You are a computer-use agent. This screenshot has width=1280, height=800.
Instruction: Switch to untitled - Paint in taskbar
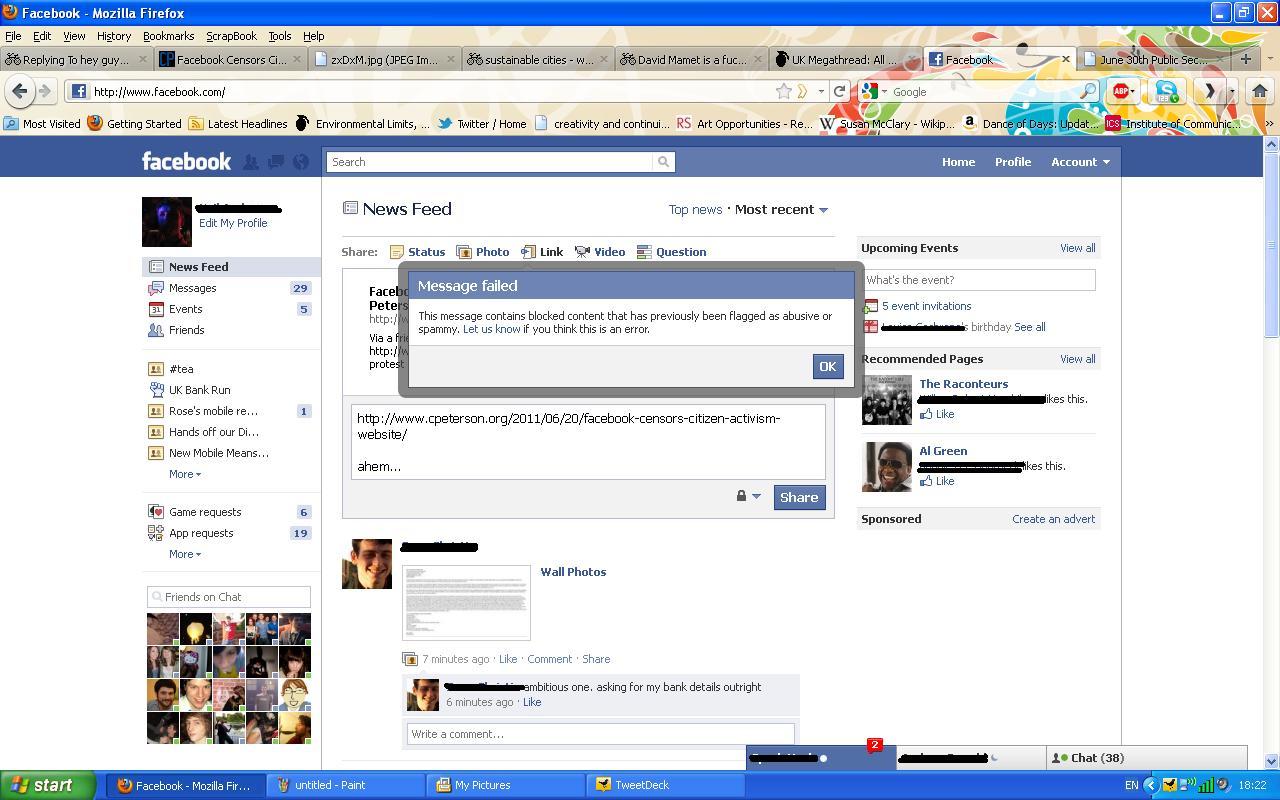pos(348,785)
